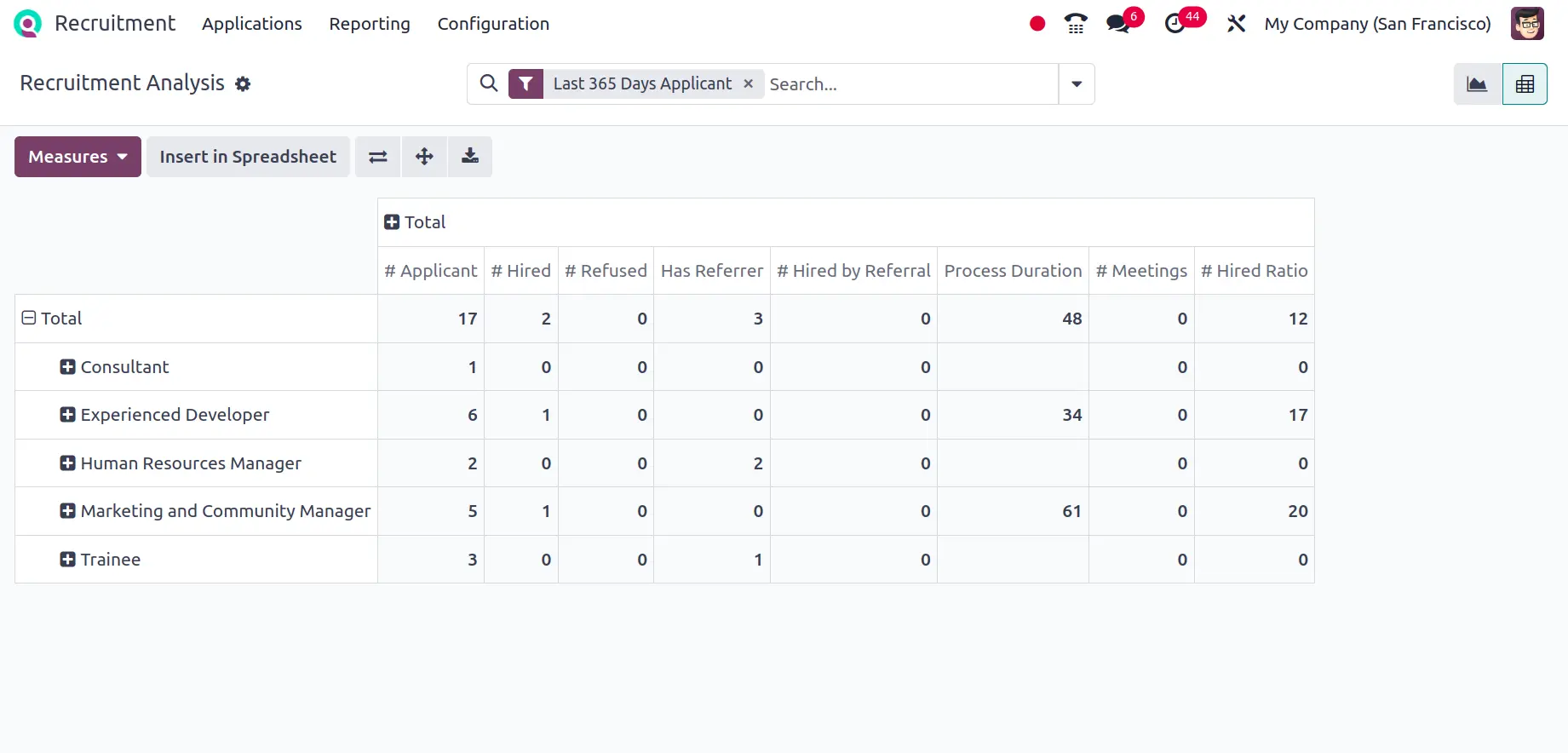The width and height of the screenshot is (1568, 753).
Task: Open the Measures dropdown
Action: click(78, 157)
